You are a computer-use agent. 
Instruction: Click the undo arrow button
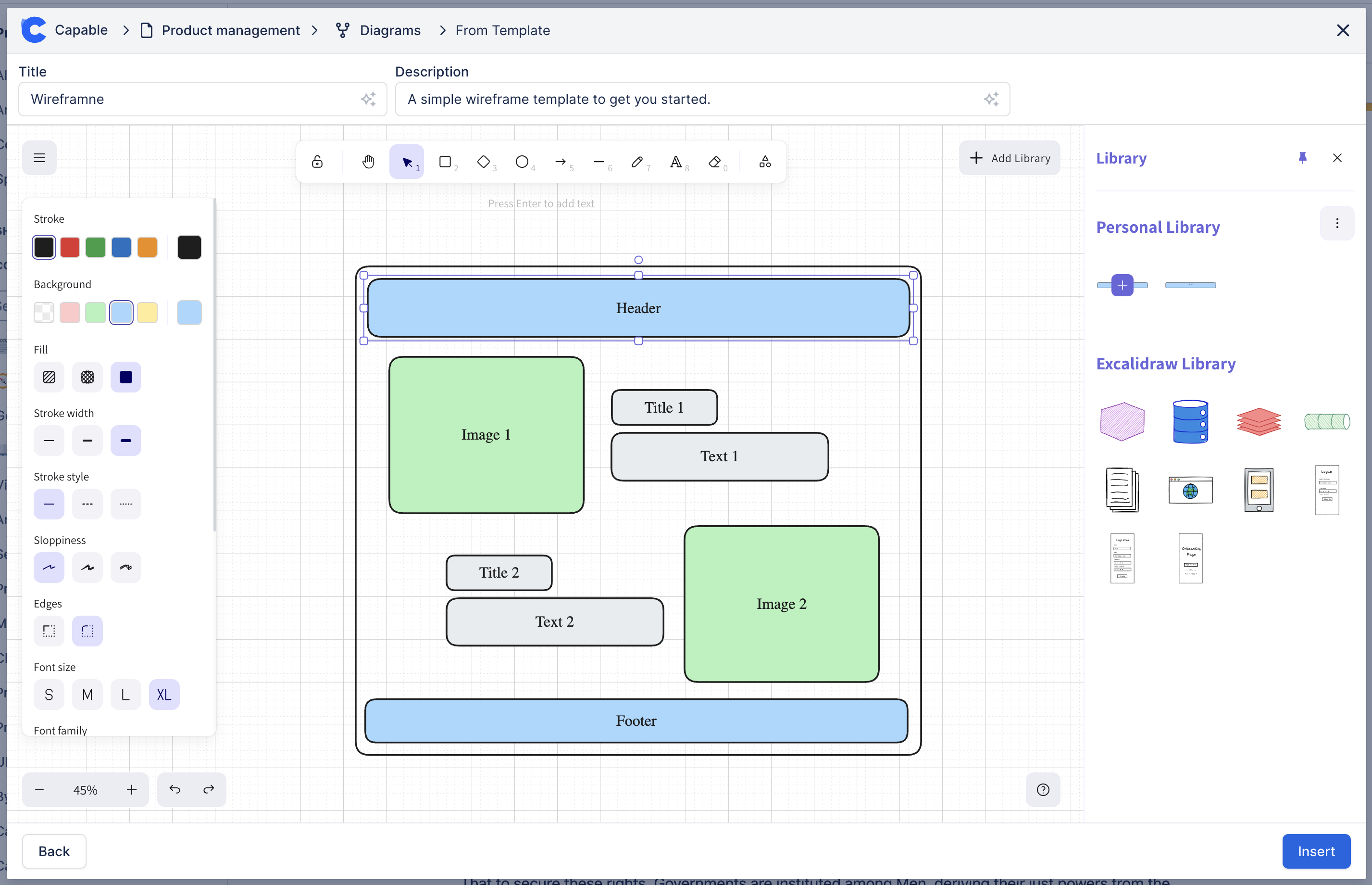click(x=175, y=789)
